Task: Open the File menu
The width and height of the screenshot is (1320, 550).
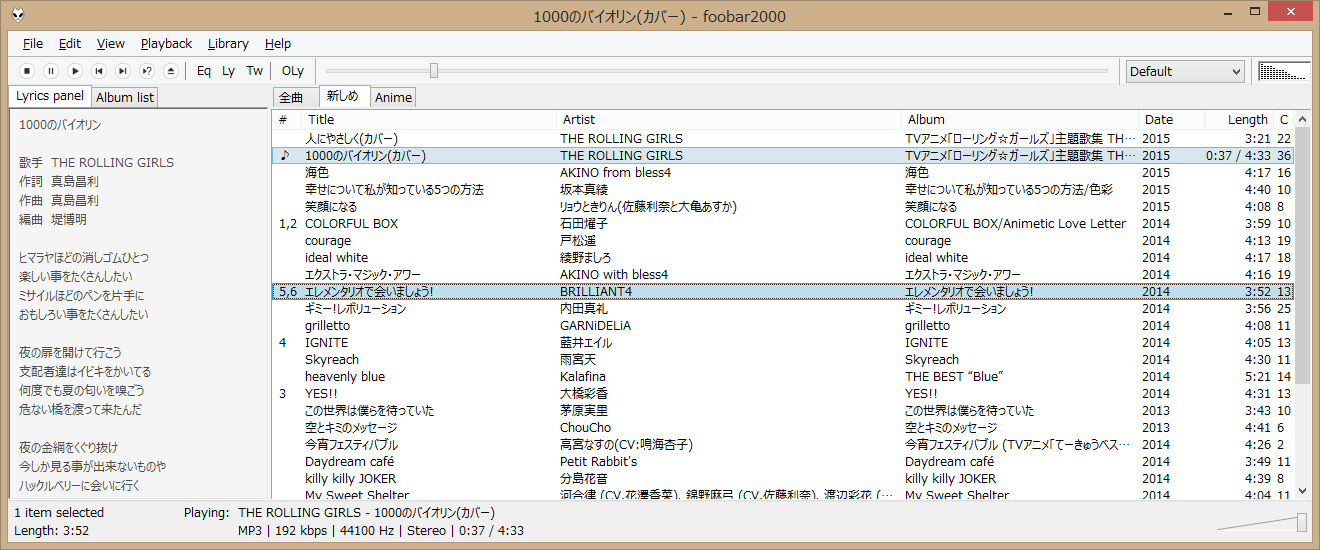Action: click(33, 43)
